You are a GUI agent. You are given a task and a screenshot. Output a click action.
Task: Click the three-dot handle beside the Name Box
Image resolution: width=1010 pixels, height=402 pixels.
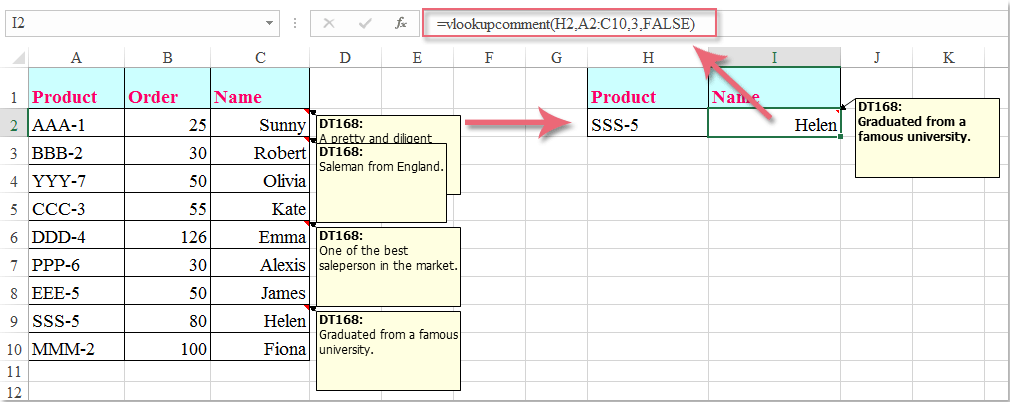coord(295,23)
